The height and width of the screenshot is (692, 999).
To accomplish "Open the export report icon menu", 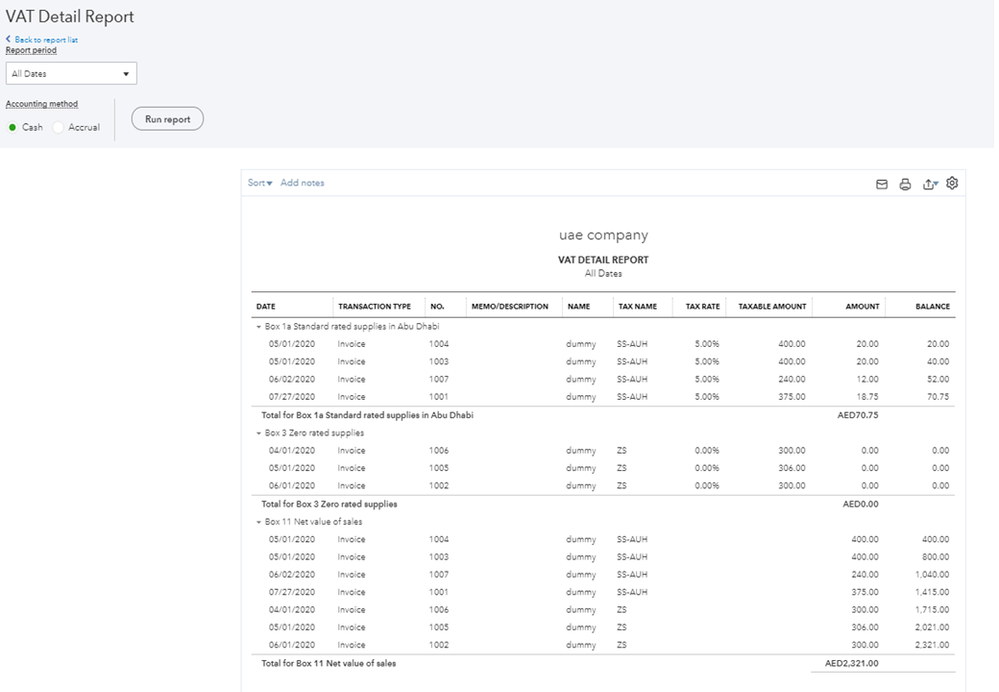I will coord(930,184).
